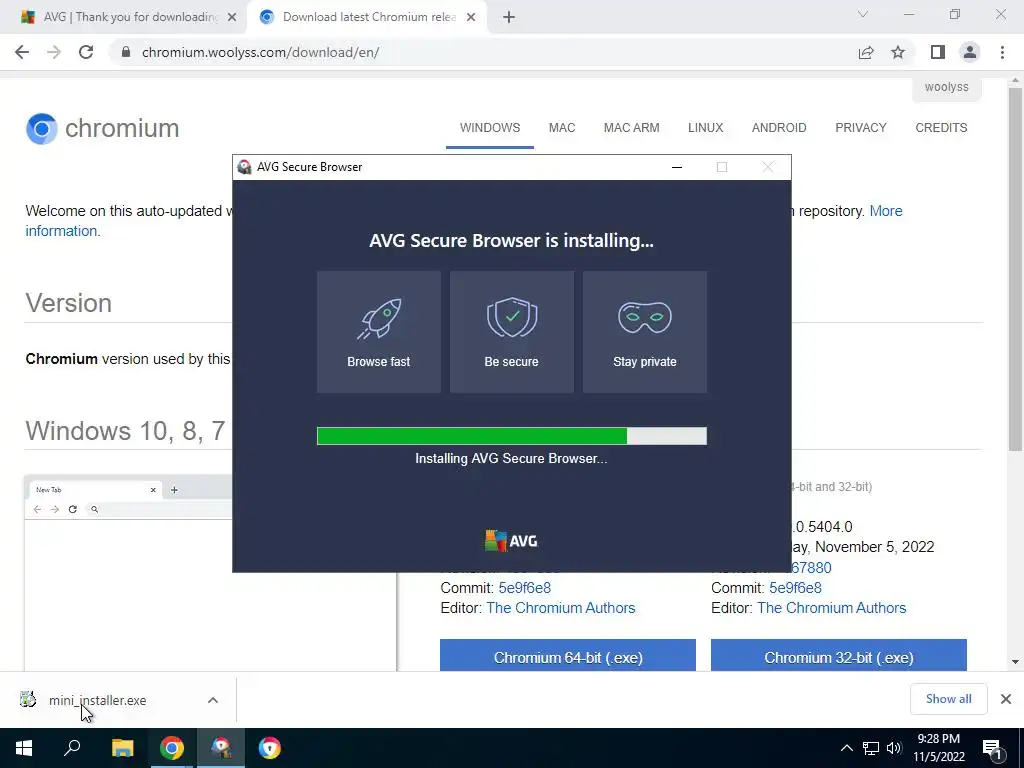Click the volume speaker tray icon
Screen dimensions: 1024x768
click(x=893, y=748)
